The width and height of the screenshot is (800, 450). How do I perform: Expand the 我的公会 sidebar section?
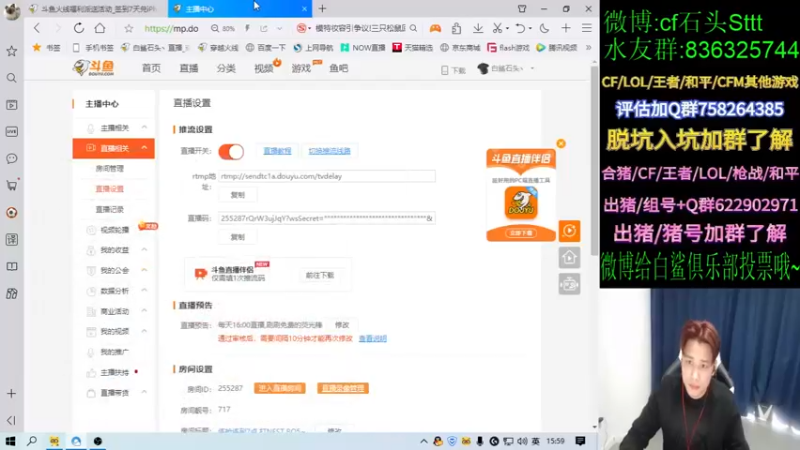(x=144, y=270)
